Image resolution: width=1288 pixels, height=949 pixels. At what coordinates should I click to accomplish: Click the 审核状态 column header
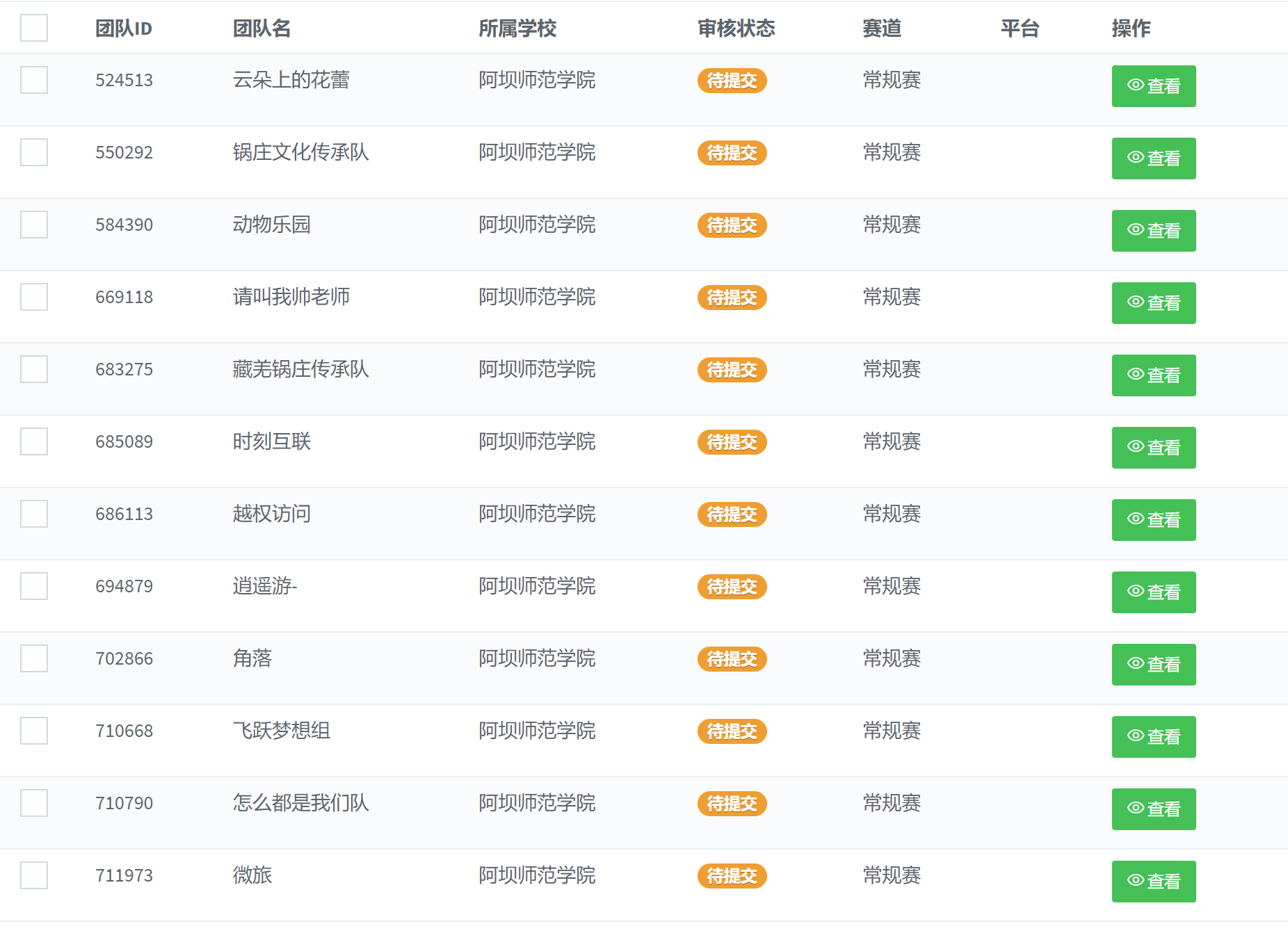(x=736, y=29)
